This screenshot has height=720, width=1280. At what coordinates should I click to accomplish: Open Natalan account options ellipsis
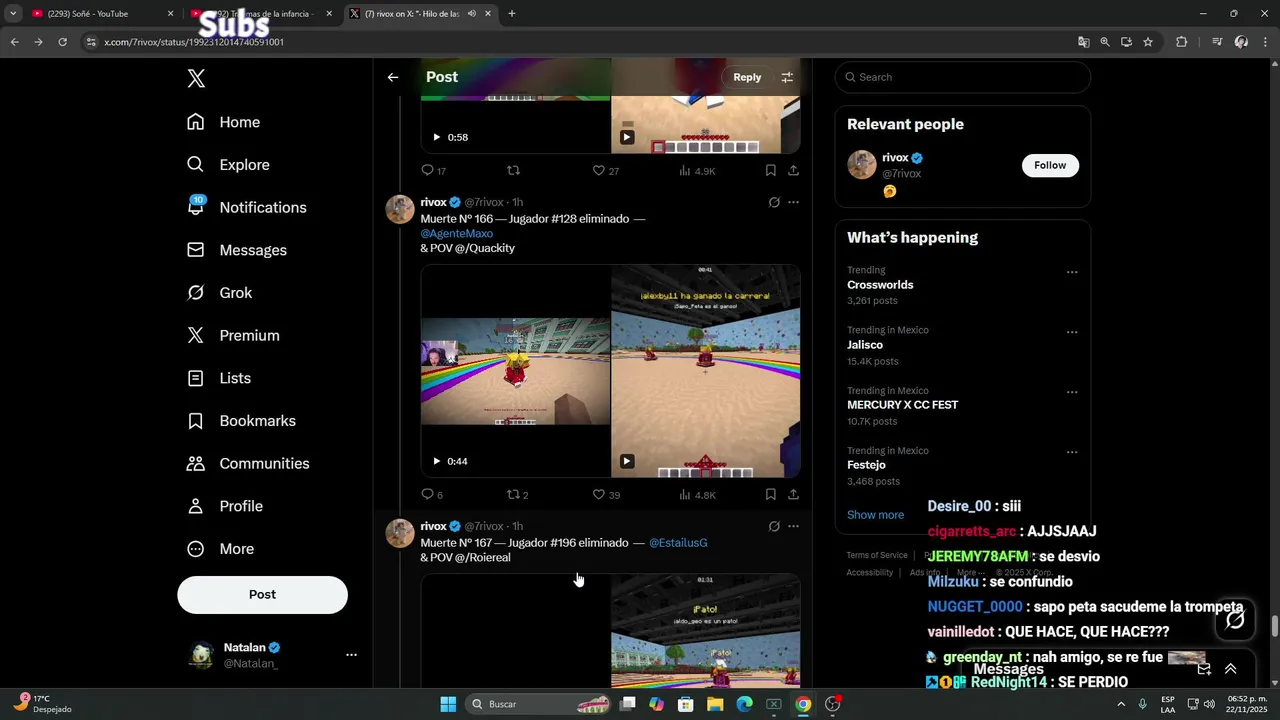click(x=351, y=655)
